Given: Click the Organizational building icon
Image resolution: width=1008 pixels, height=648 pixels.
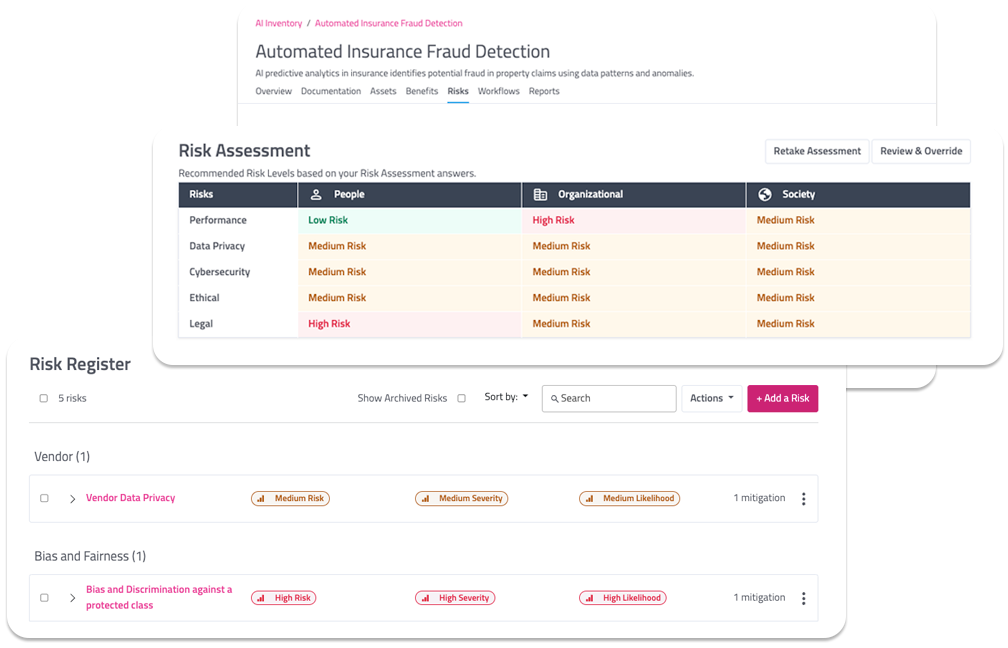Looking at the screenshot, I should (540, 195).
